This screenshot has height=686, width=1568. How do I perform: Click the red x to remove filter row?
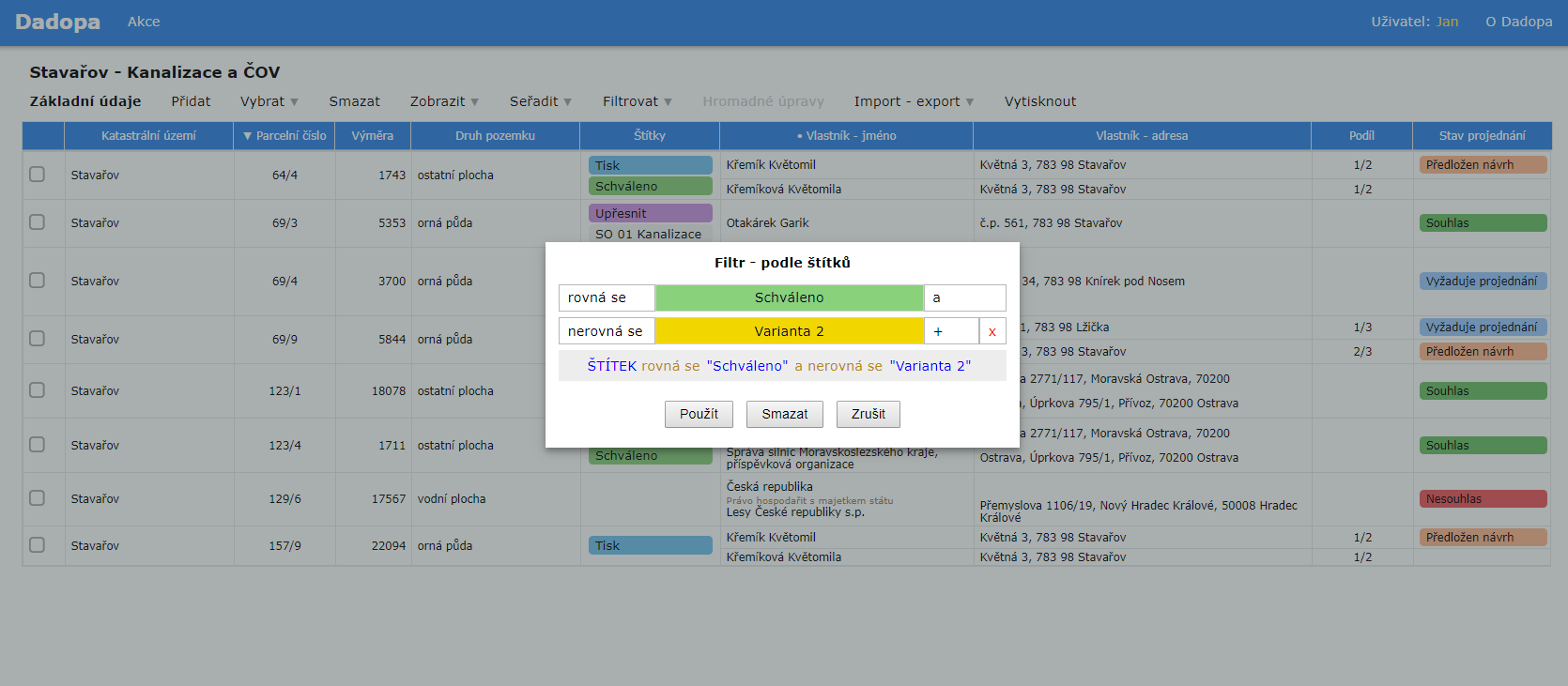(x=992, y=331)
